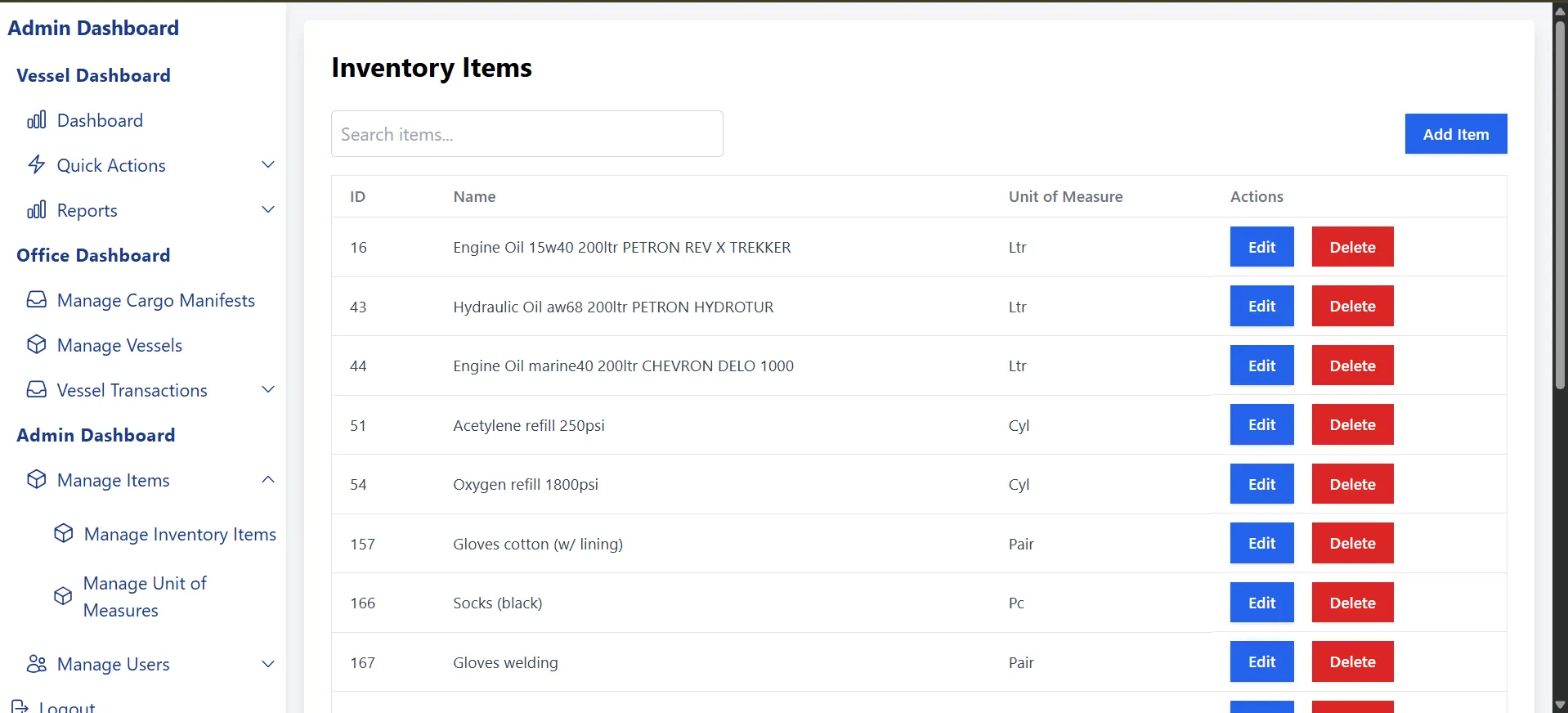Go to Manage Vessels
Image resolution: width=1568 pixels, height=713 pixels.
pyautogui.click(x=119, y=345)
